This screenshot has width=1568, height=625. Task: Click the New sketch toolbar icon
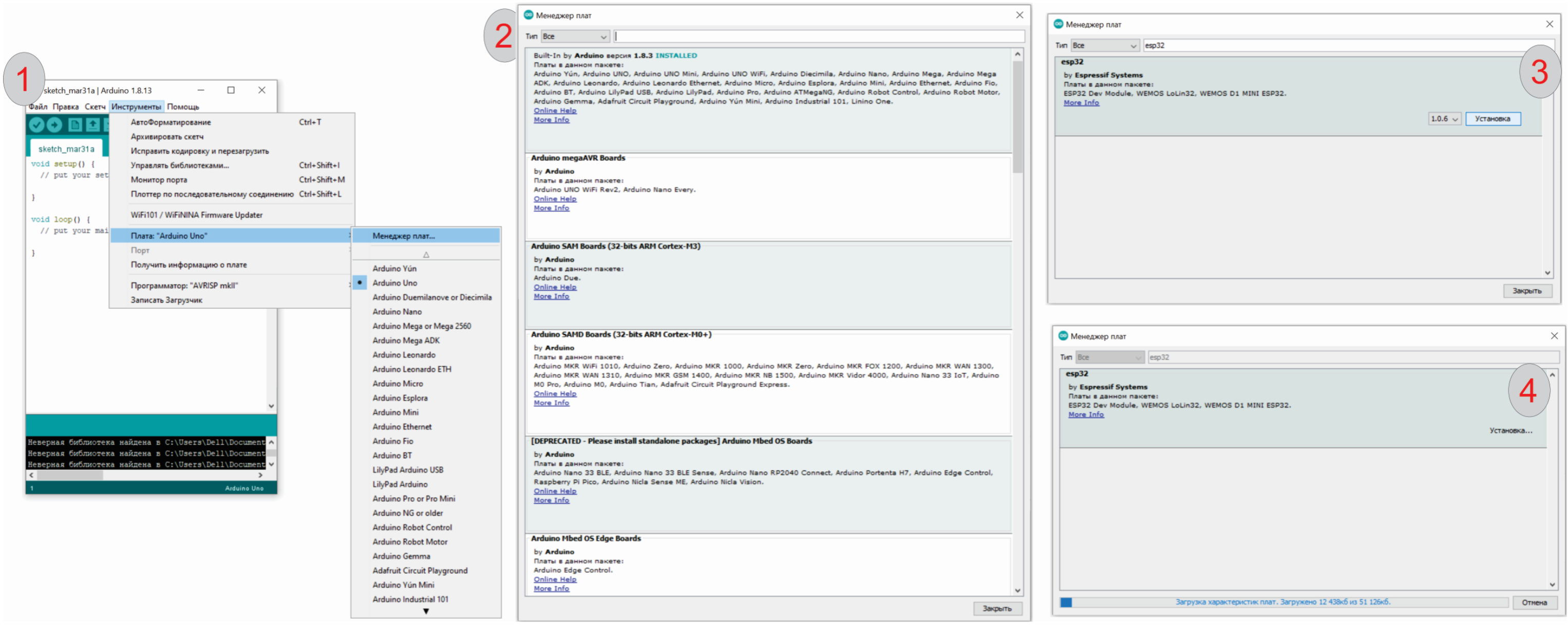[x=74, y=125]
